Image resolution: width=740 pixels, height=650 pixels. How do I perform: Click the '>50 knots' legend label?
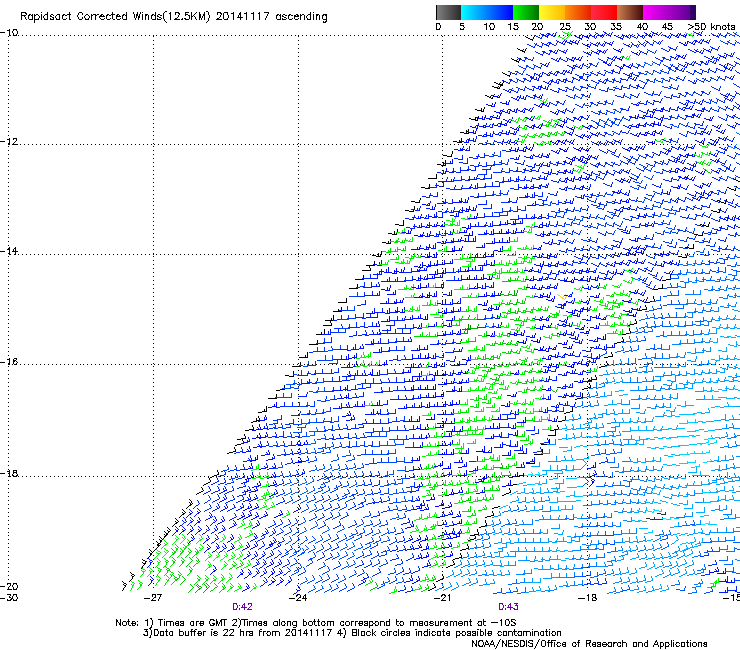(711, 27)
